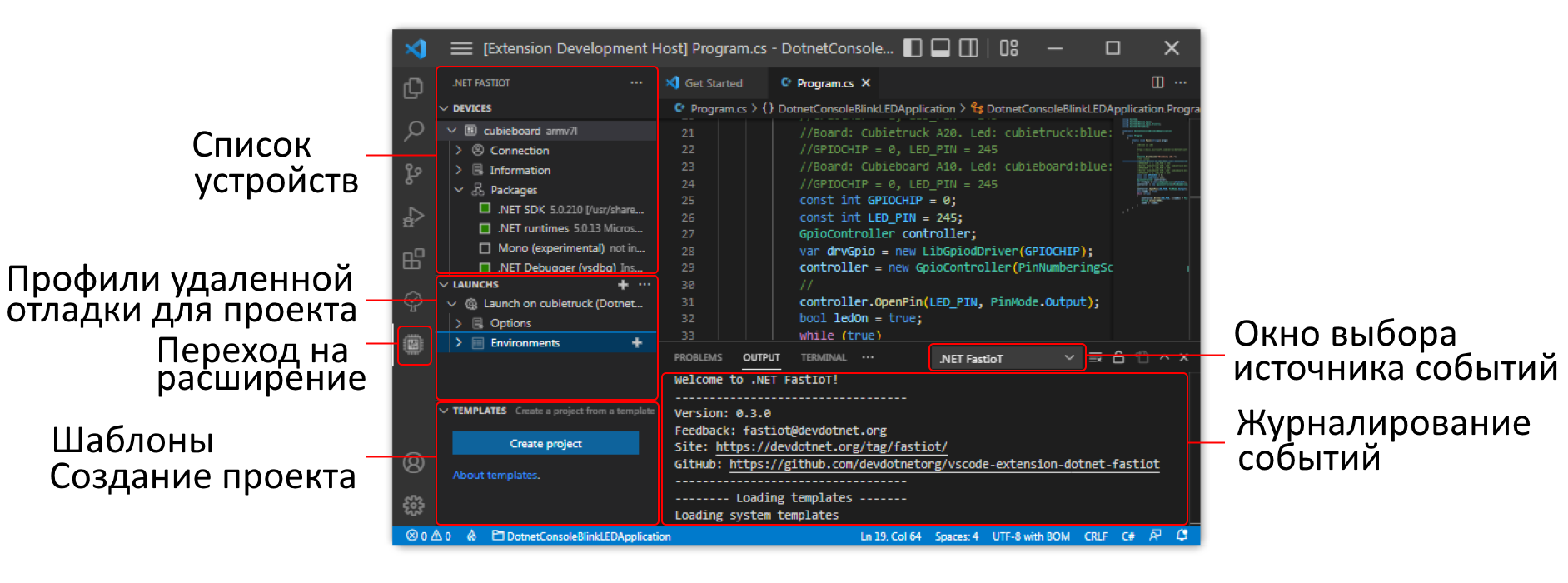Open LAUNCHS section ellipsis menu
Image resolution: width=1568 pixels, height=583 pixels.
[x=644, y=284]
